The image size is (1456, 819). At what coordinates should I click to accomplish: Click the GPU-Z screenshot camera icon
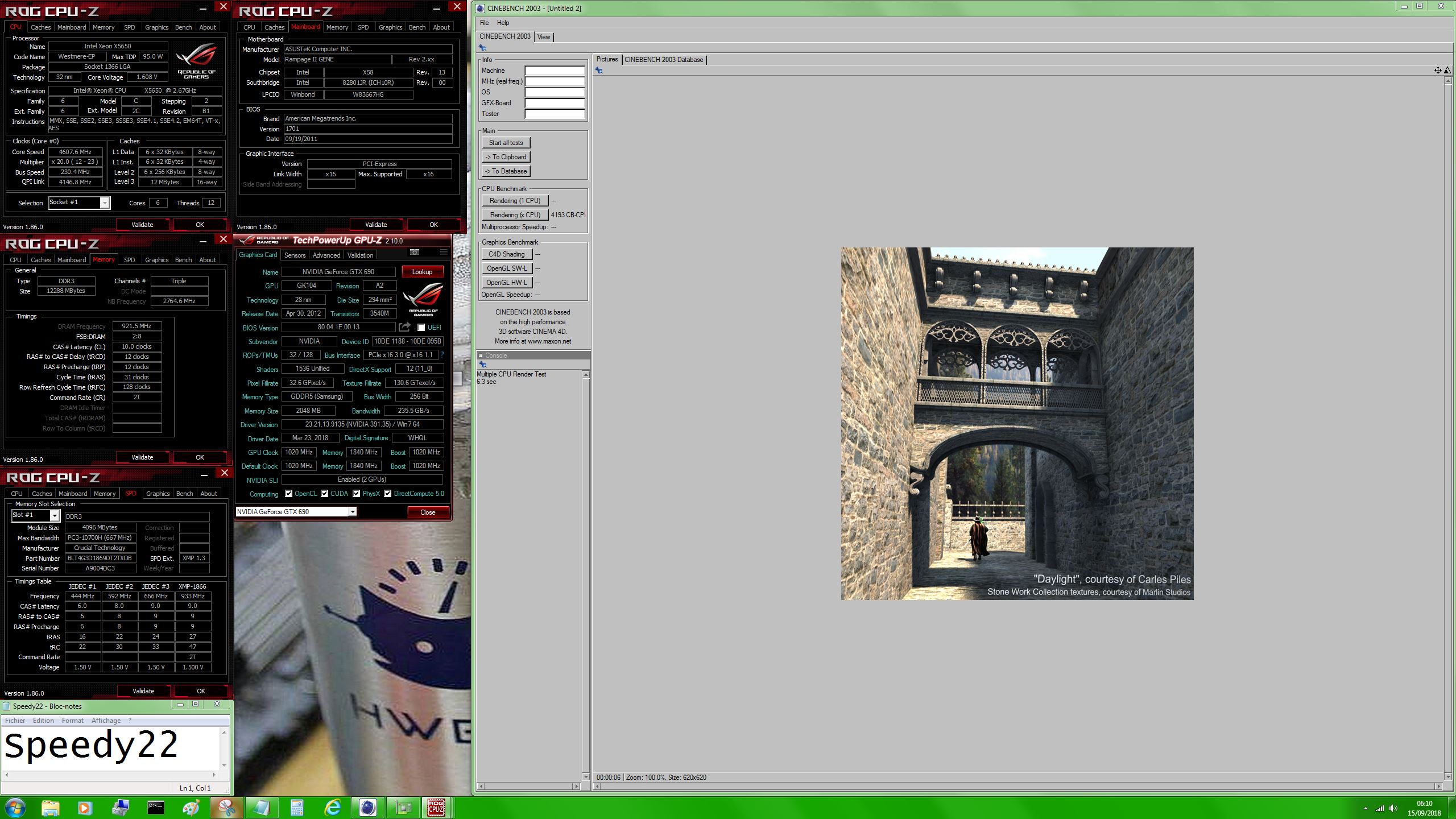coord(415,252)
